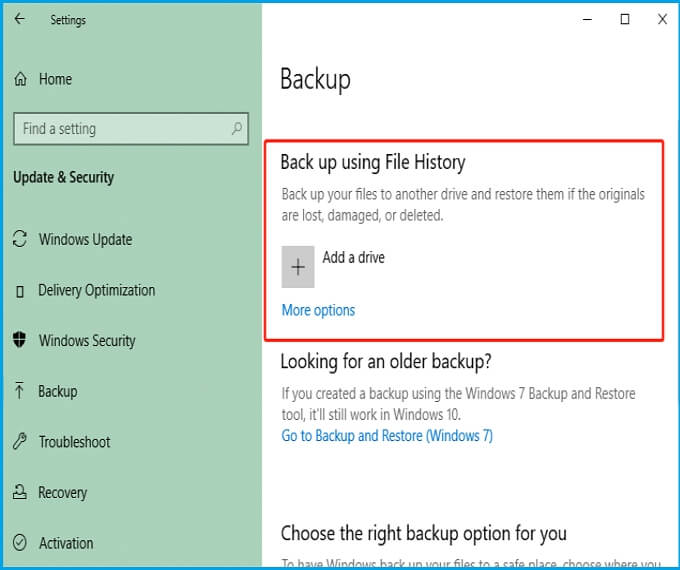The width and height of the screenshot is (680, 570).
Task: Click the back arrow icon
Action: tap(19, 19)
